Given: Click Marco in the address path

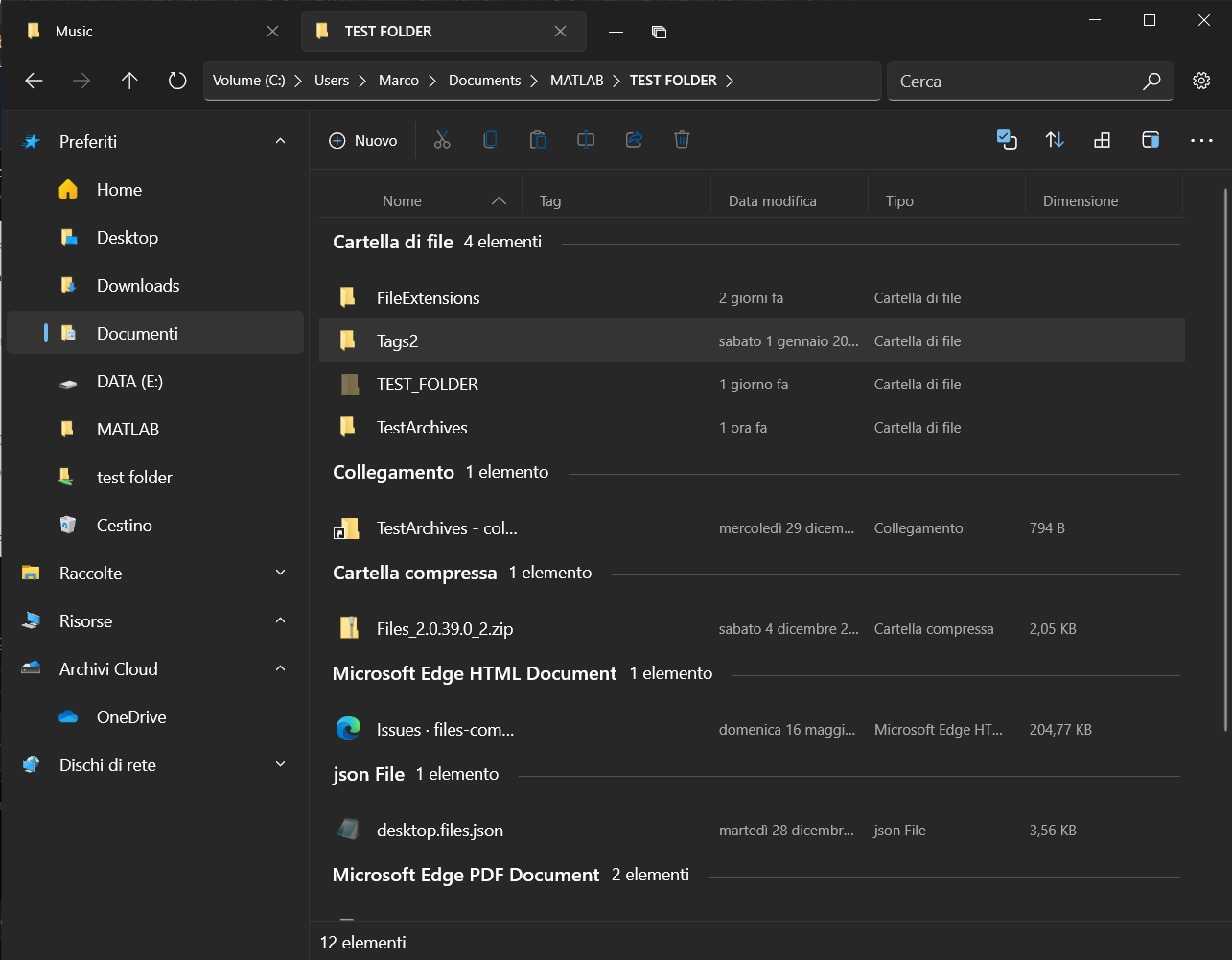Looking at the screenshot, I should coord(399,81).
